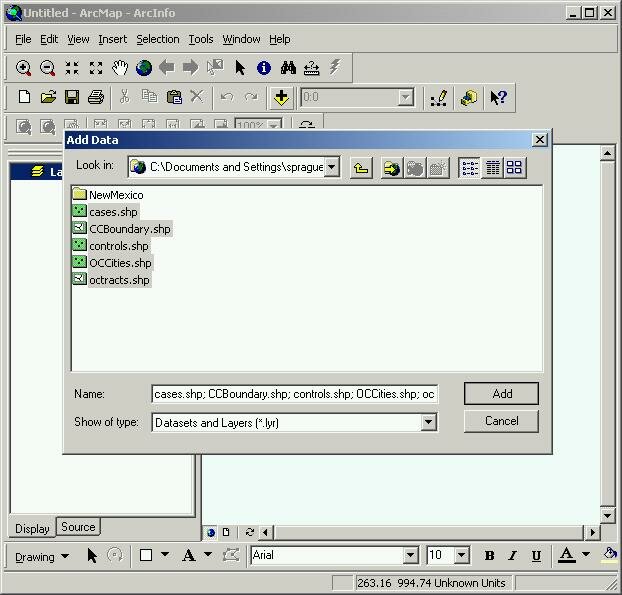
Task: Open the View menu
Action: pyautogui.click(x=78, y=39)
